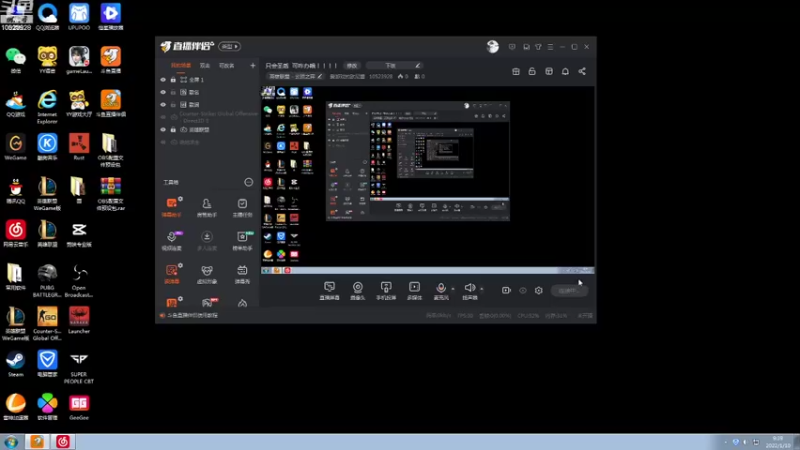The image size is (800, 450).
Task: Switch to the second scene tab
Action: tap(205, 65)
